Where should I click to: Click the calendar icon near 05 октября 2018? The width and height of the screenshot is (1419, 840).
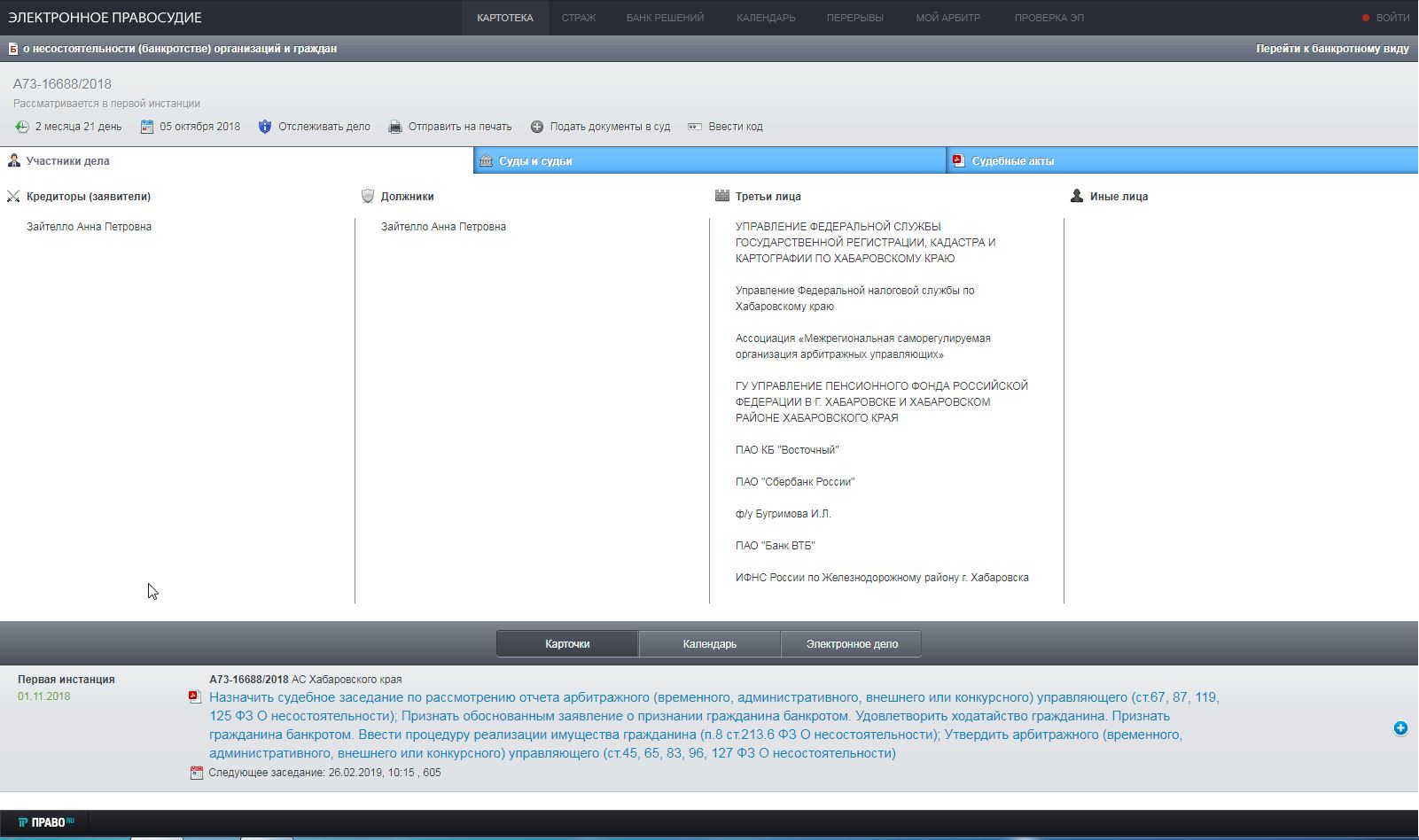point(147,127)
